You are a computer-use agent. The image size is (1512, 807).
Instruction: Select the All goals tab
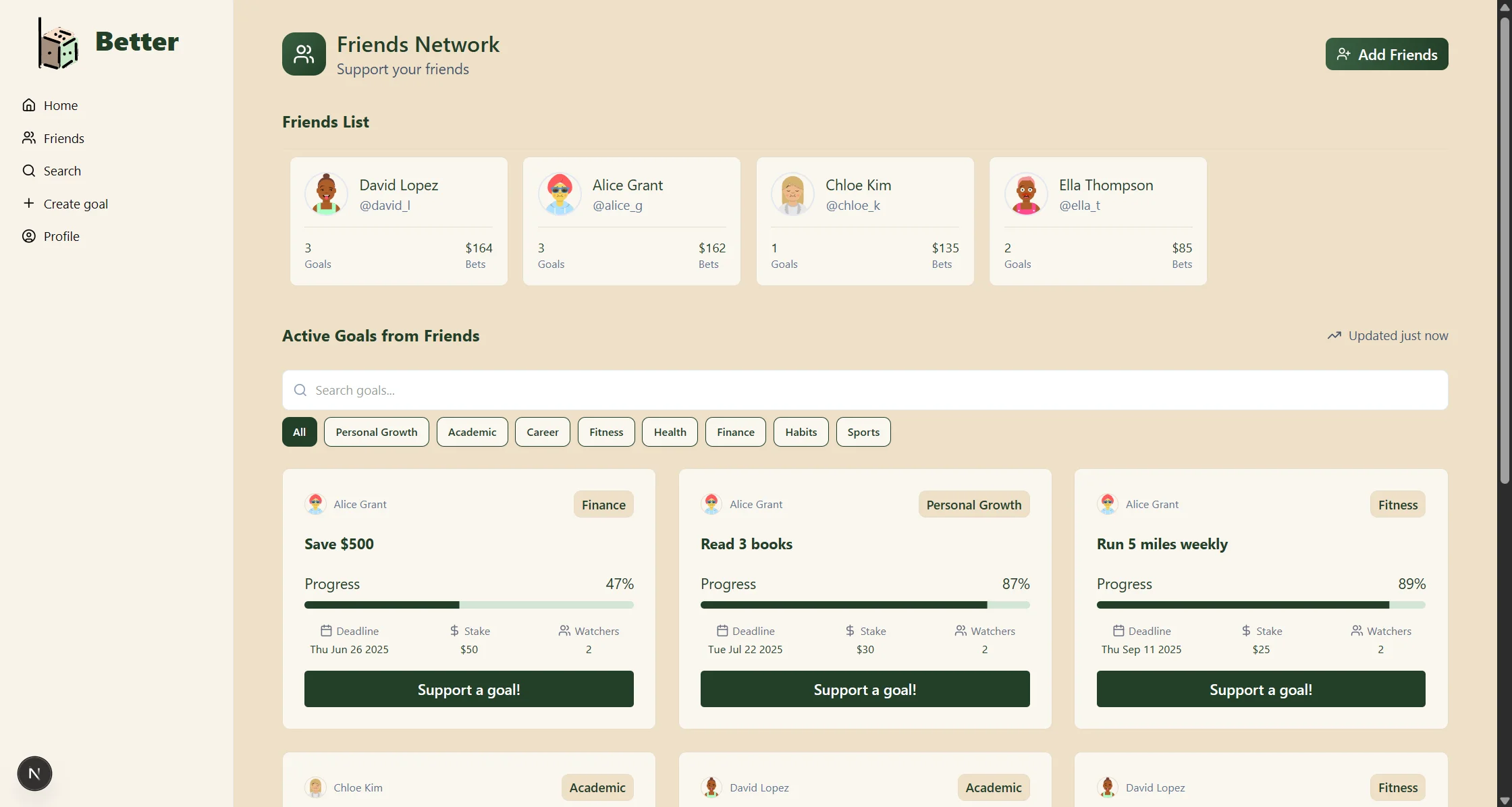pyautogui.click(x=299, y=432)
